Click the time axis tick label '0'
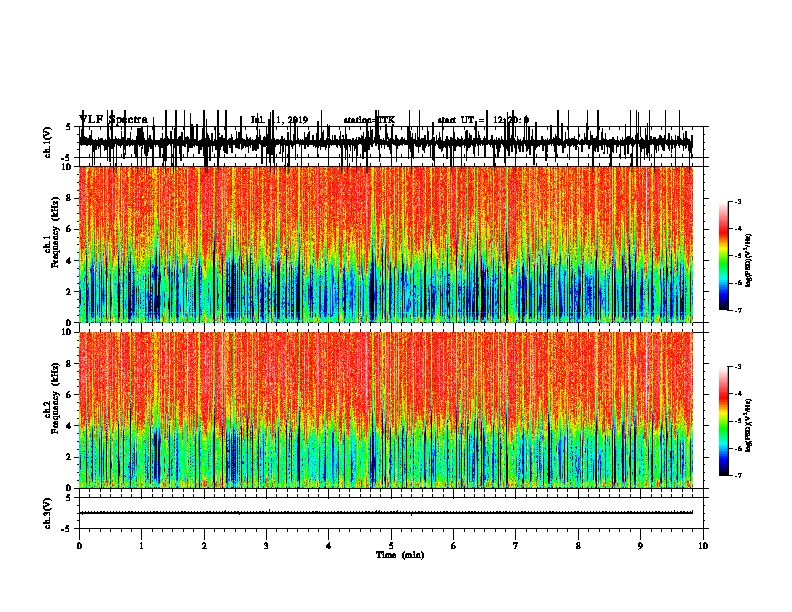This screenshot has height=612, width=792. pos(79,545)
